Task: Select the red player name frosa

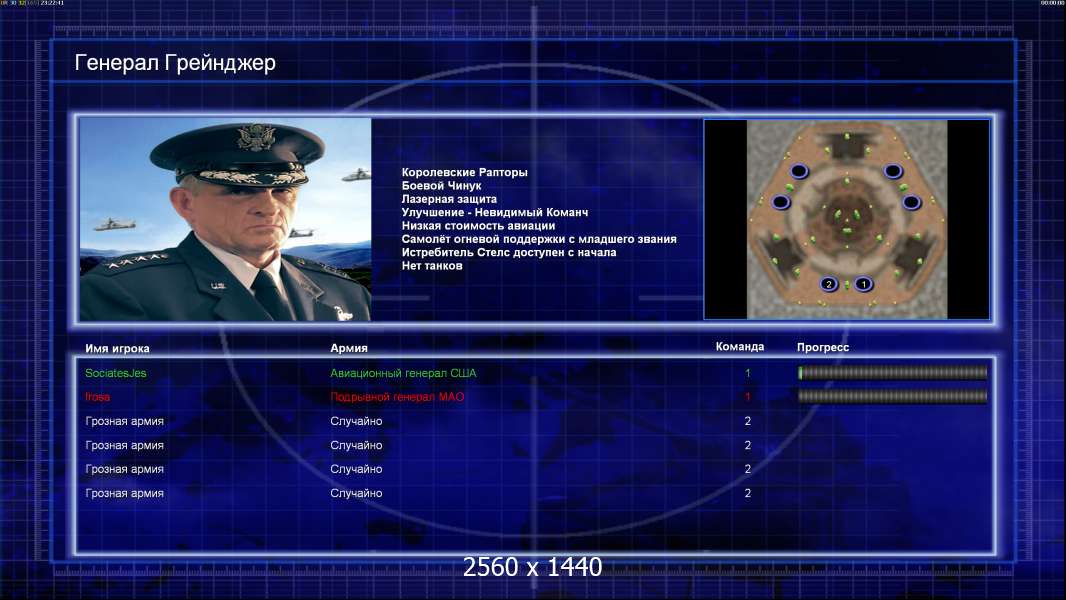Action: tap(97, 397)
